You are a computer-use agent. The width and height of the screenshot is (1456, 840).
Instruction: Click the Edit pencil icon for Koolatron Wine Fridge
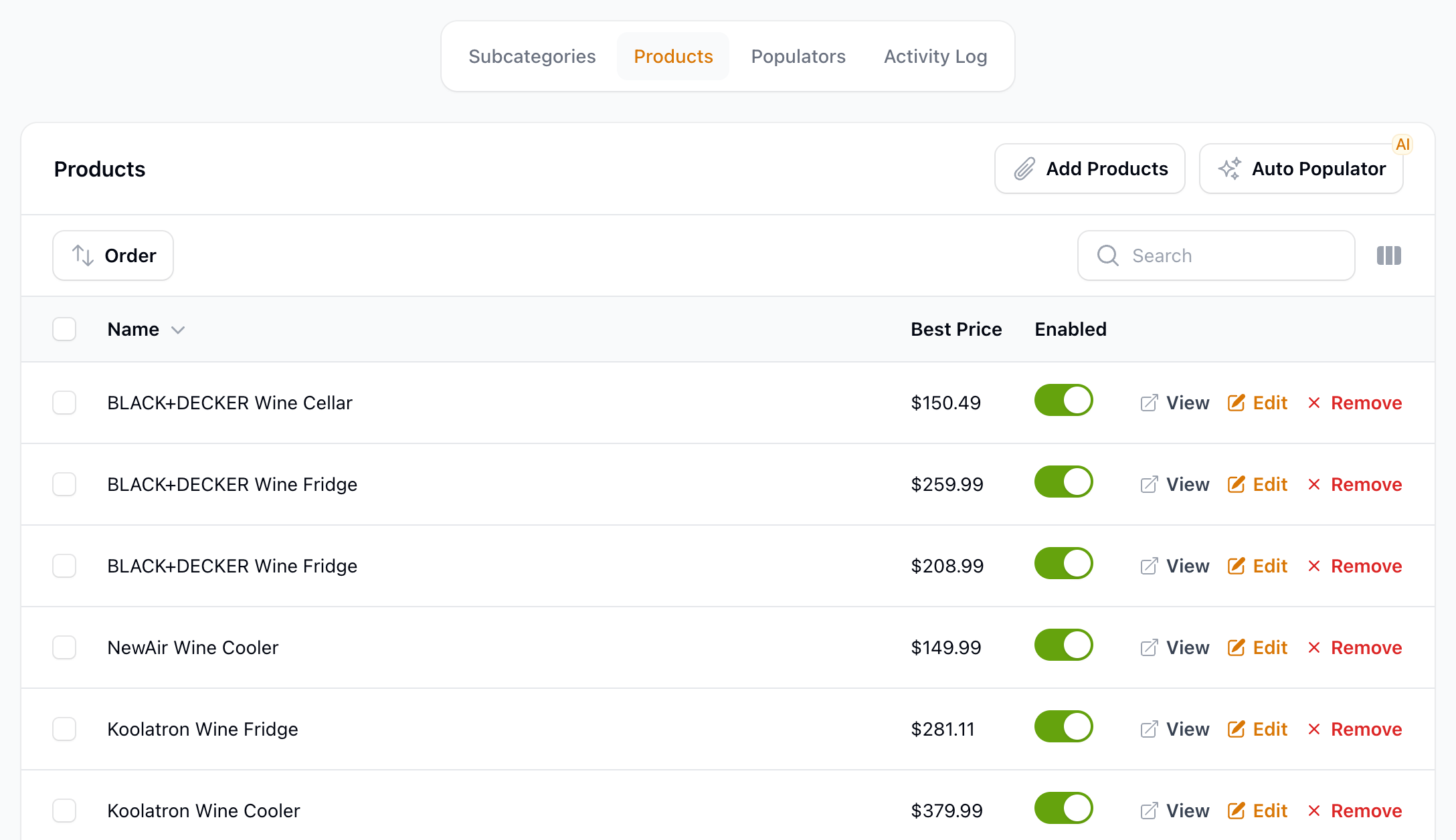click(x=1237, y=729)
